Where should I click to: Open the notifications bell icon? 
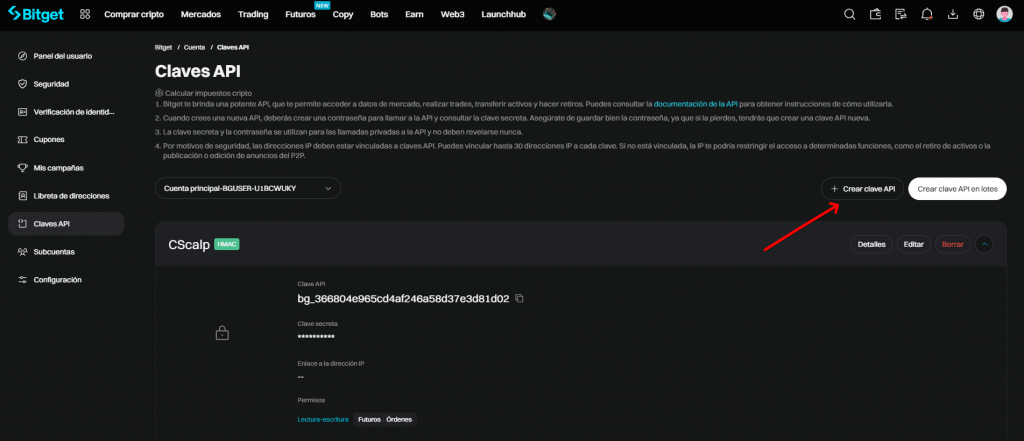click(x=927, y=14)
